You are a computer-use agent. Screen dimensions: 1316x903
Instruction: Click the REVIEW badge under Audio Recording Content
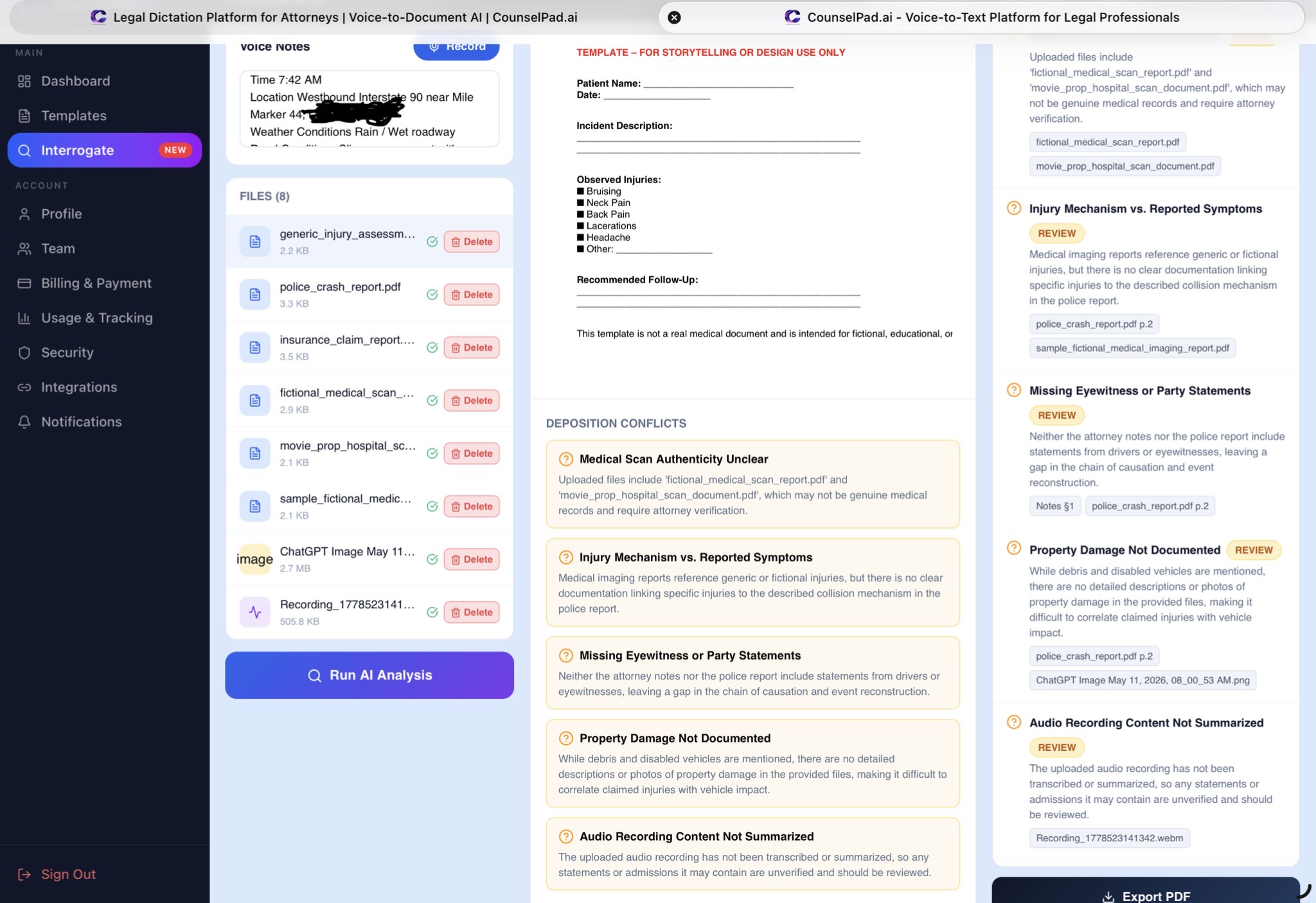1057,748
